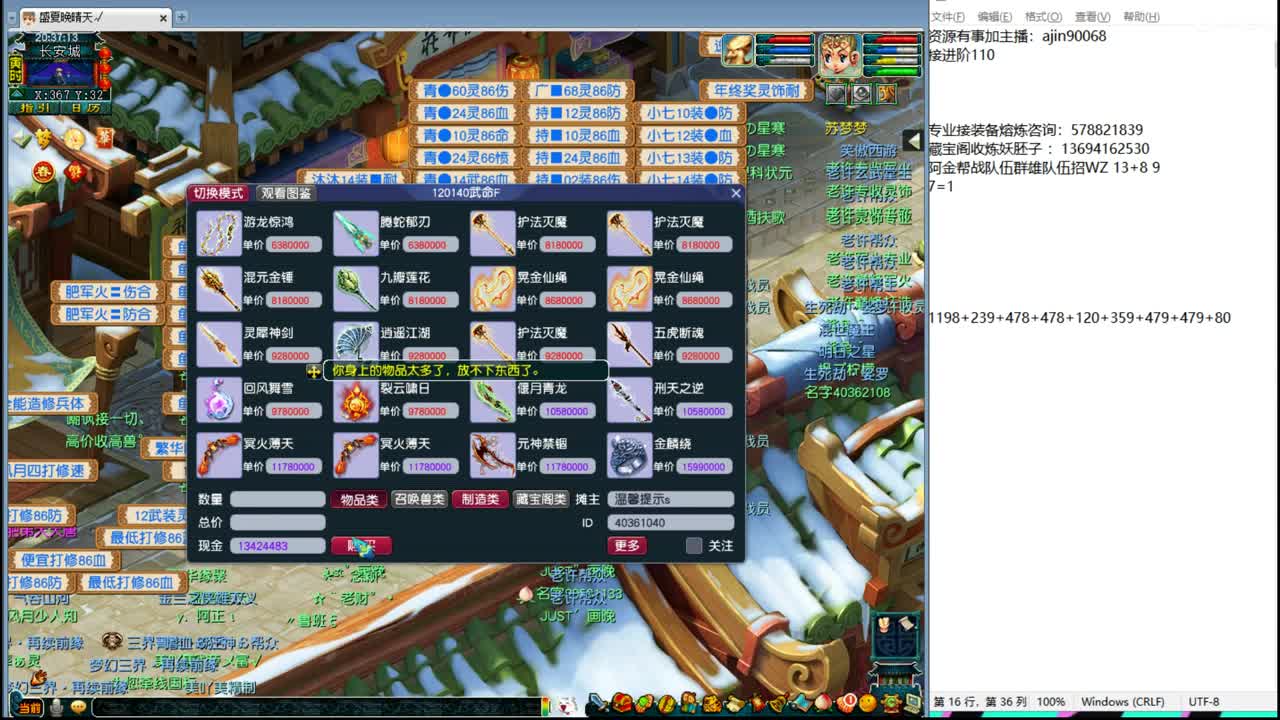Click the new-tab plus next to 盛夏晚晴天
The width and height of the screenshot is (1280, 720).
click(x=182, y=17)
